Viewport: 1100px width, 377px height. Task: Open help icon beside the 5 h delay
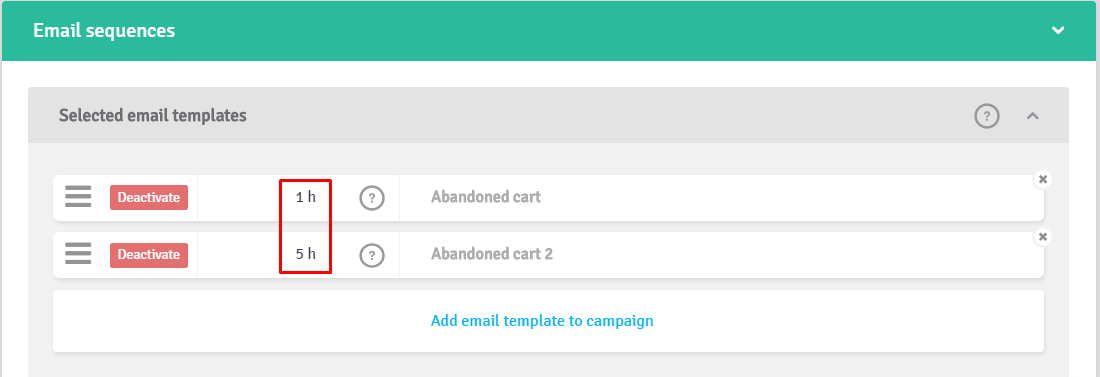click(372, 255)
